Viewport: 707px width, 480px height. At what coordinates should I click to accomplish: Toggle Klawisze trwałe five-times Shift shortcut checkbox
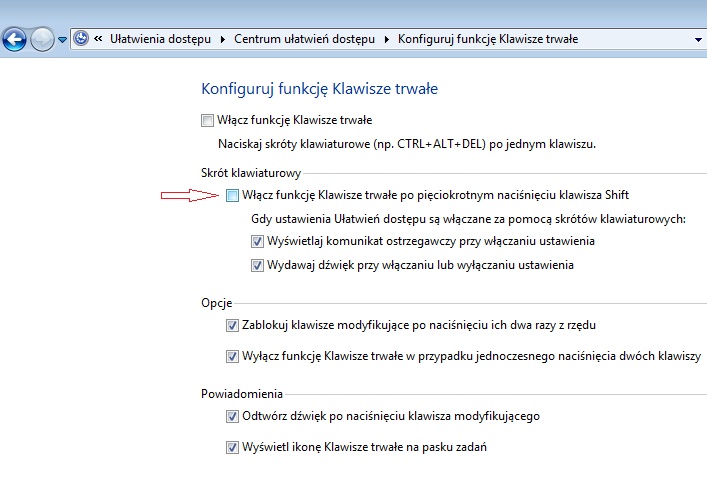tap(232, 195)
